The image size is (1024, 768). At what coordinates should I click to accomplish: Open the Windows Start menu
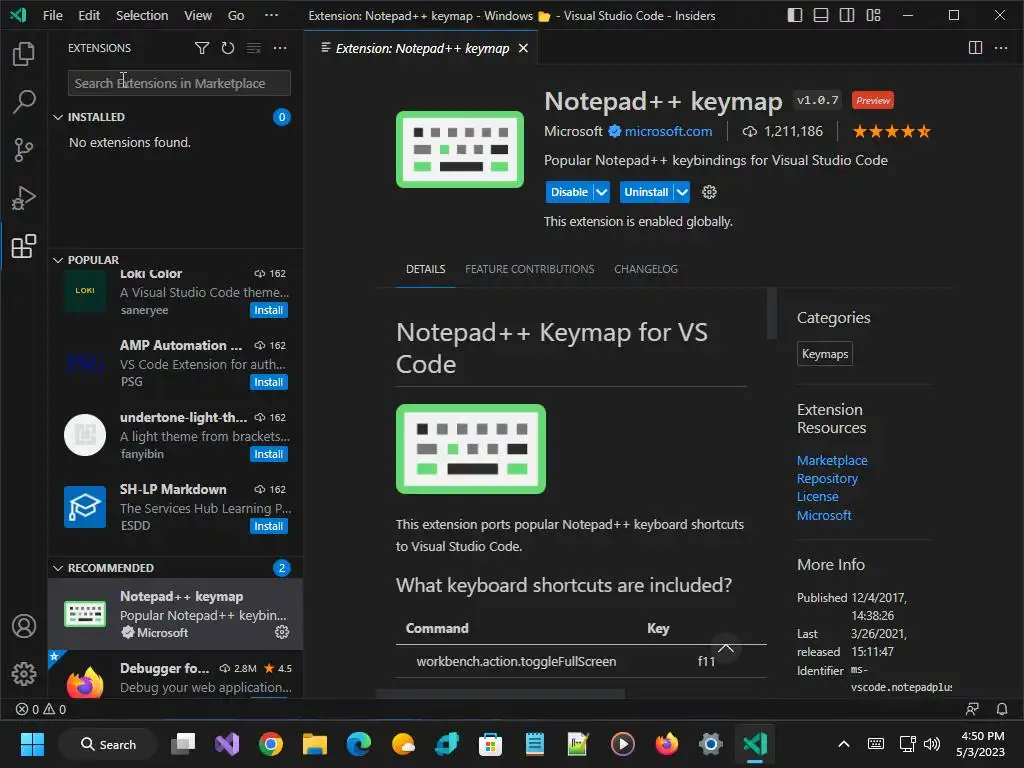[32, 744]
